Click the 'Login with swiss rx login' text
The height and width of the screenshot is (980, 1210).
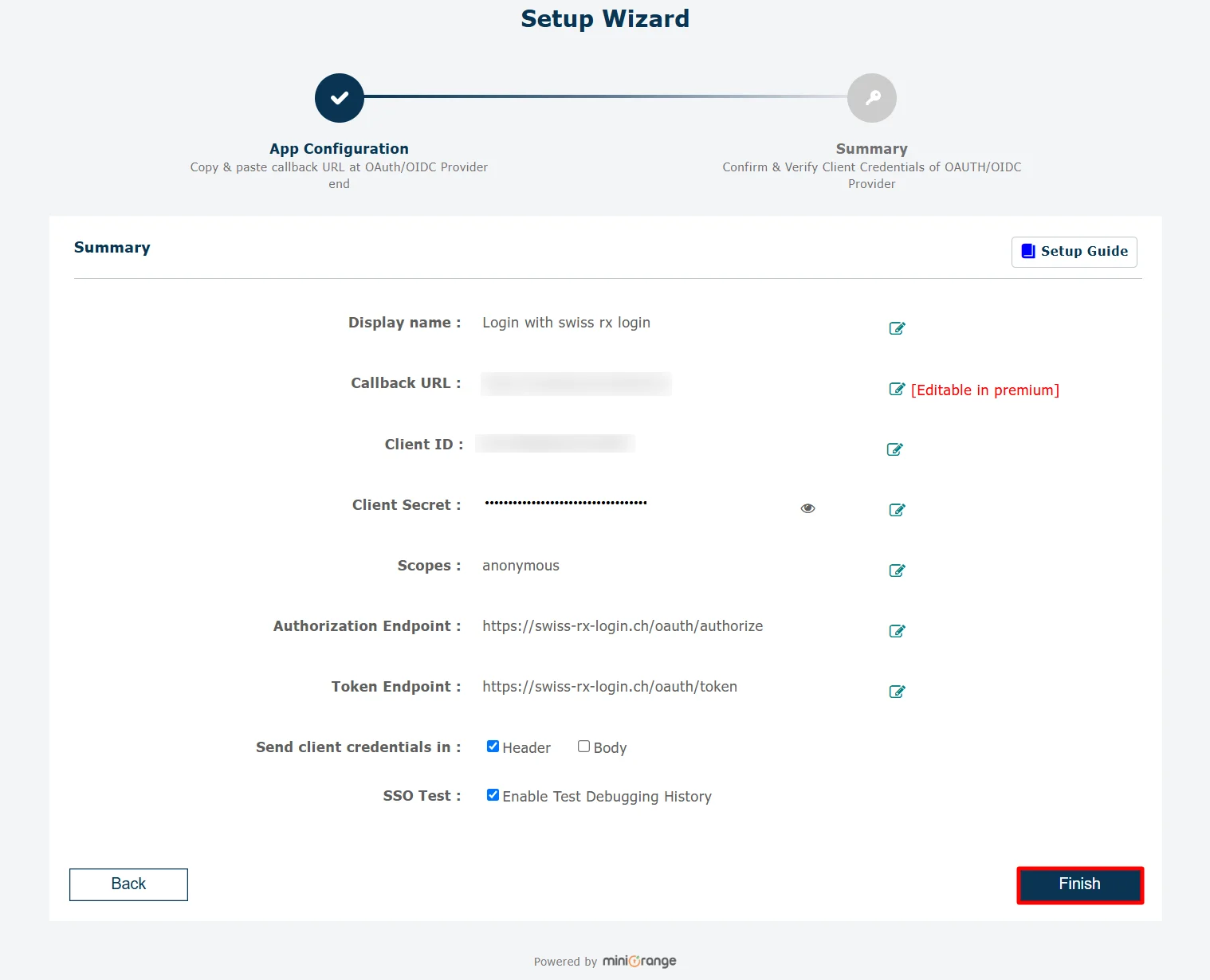click(x=566, y=323)
